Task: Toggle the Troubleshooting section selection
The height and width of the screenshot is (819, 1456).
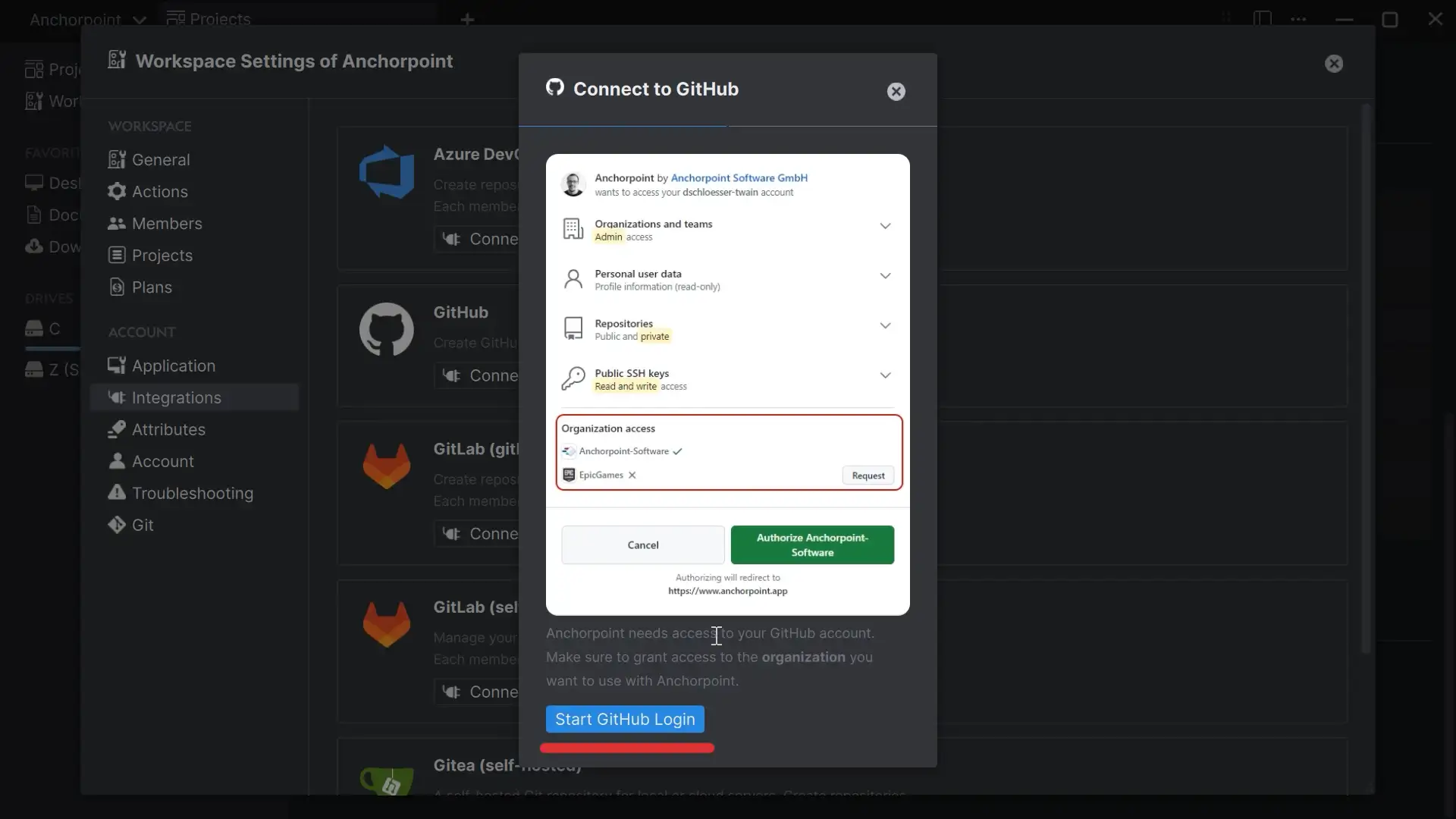Action: (192, 493)
